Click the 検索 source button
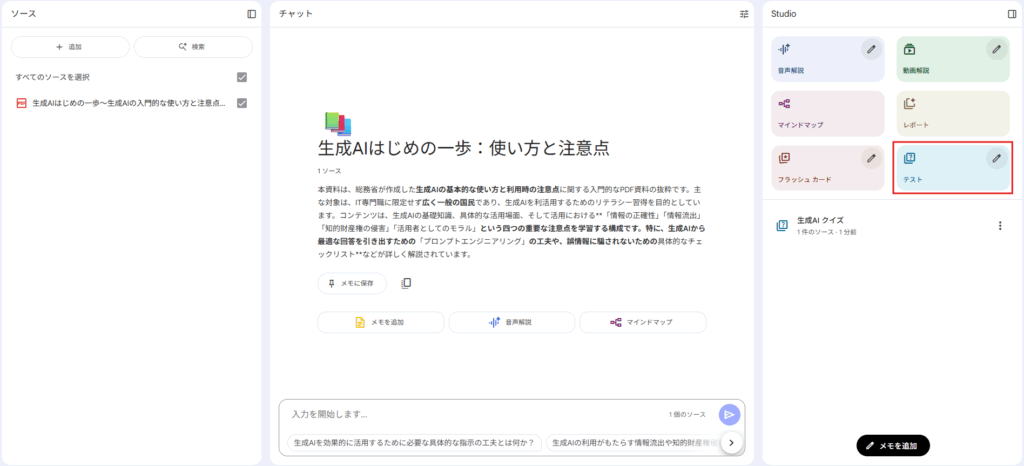Screen dimensions: 1024x466 192,47
